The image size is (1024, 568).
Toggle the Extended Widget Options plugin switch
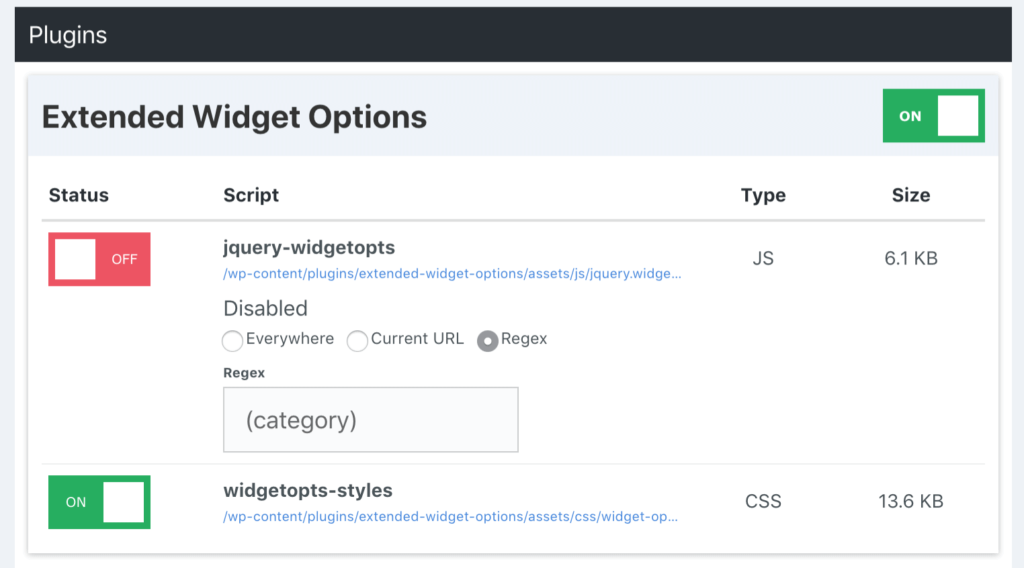933,116
